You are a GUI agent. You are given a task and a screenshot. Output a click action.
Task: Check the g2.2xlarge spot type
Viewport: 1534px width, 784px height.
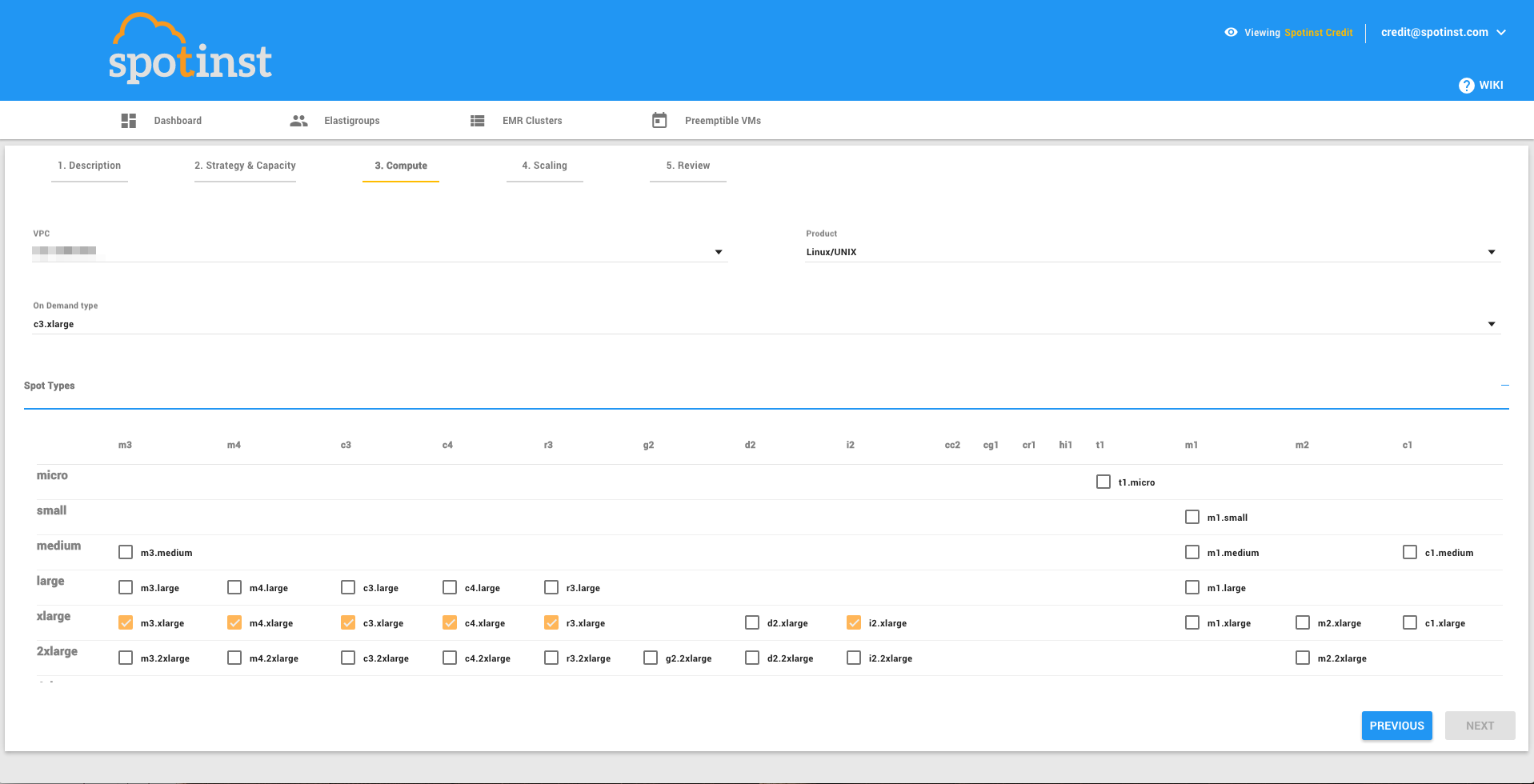pyautogui.click(x=651, y=658)
